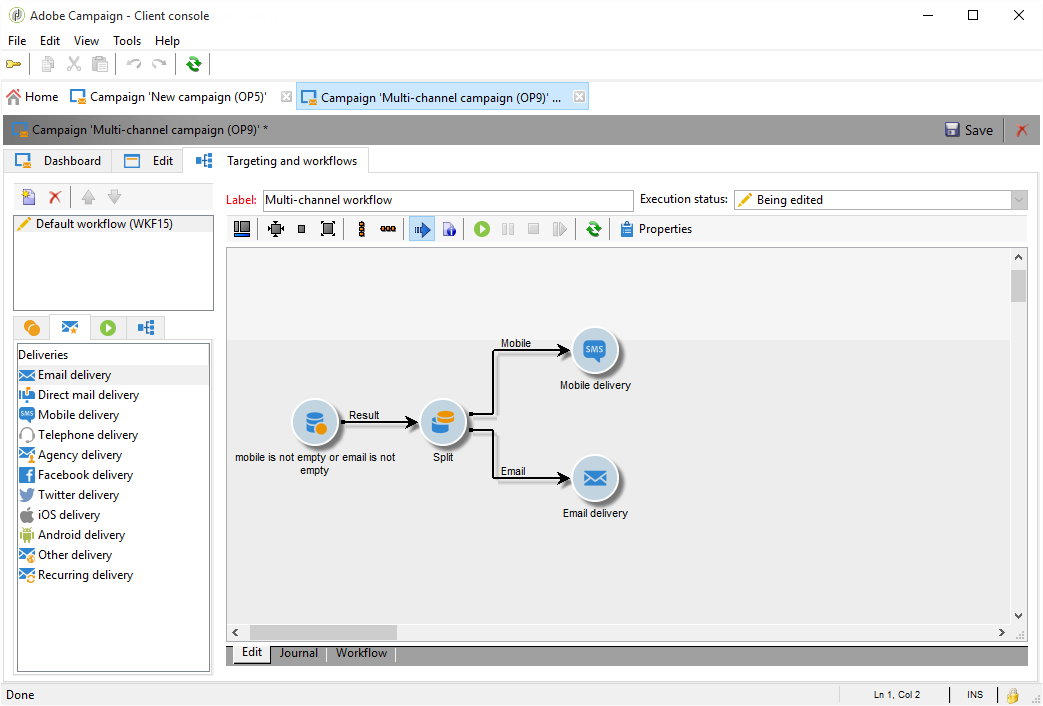
Task: Select Email delivery in Deliveries list
Action: click(x=112, y=375)
